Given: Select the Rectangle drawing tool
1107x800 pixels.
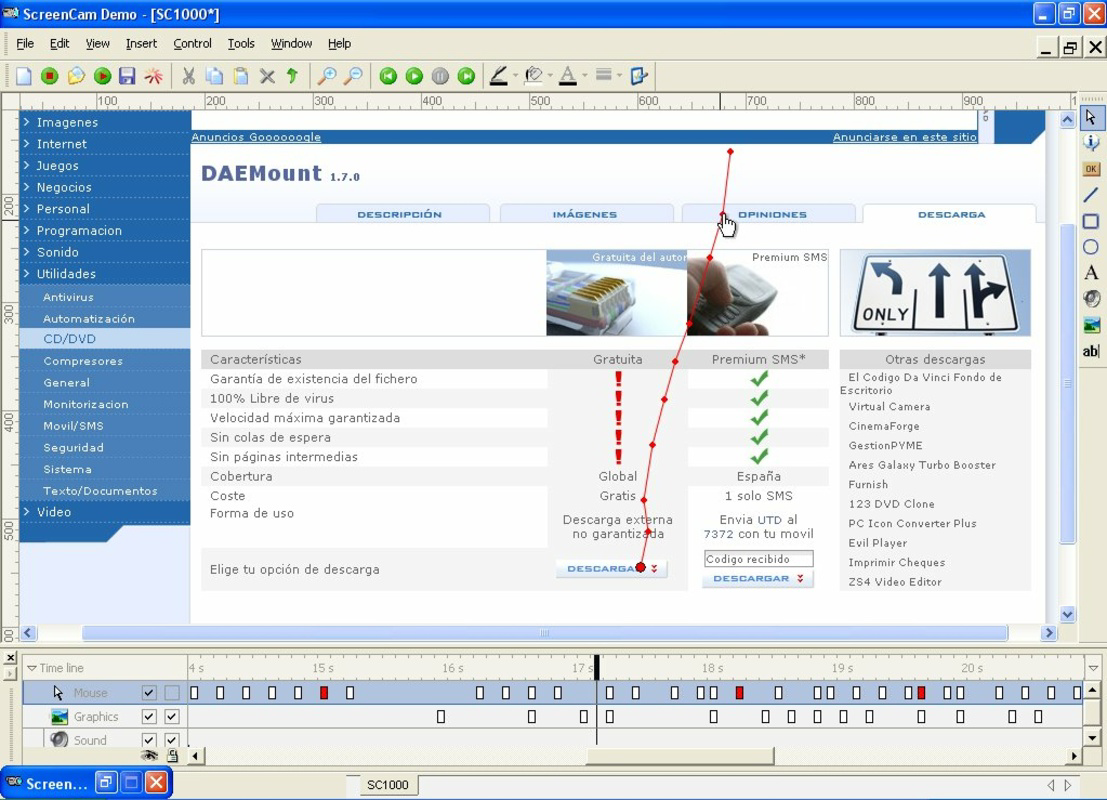Looking at the screenshot, I should [x=1091, y=222].
